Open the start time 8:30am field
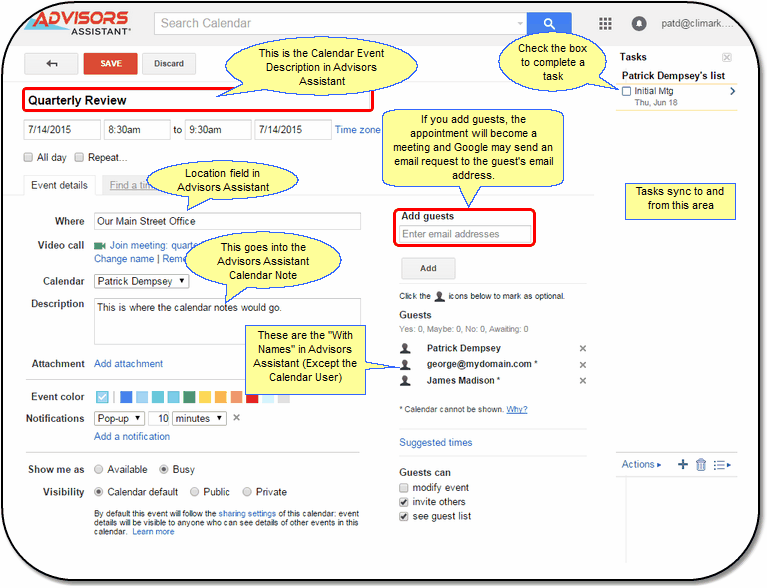The width and height of the screenshot is (767, 588). 137,130
